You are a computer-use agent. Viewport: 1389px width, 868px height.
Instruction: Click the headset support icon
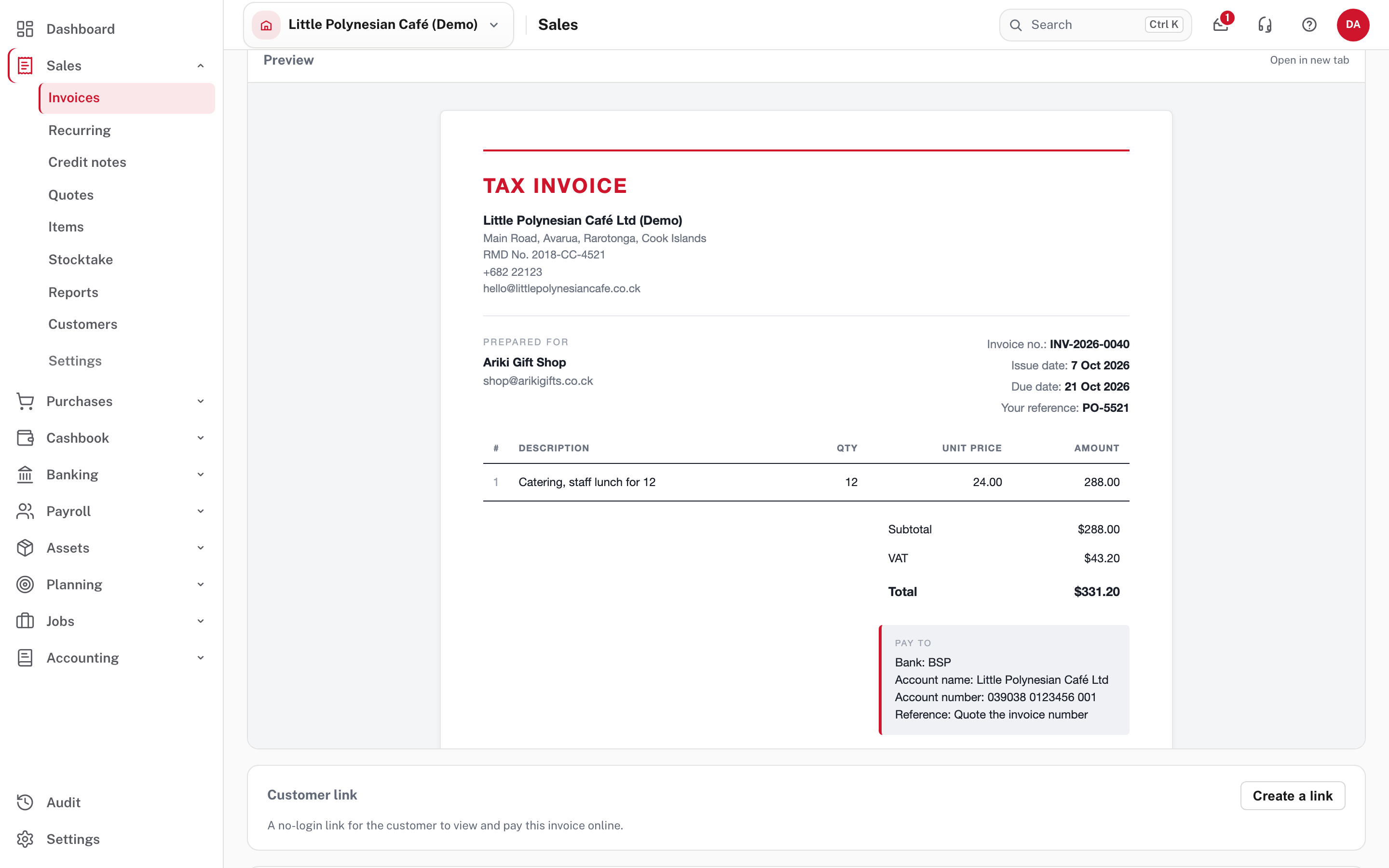coord(1265,25)
